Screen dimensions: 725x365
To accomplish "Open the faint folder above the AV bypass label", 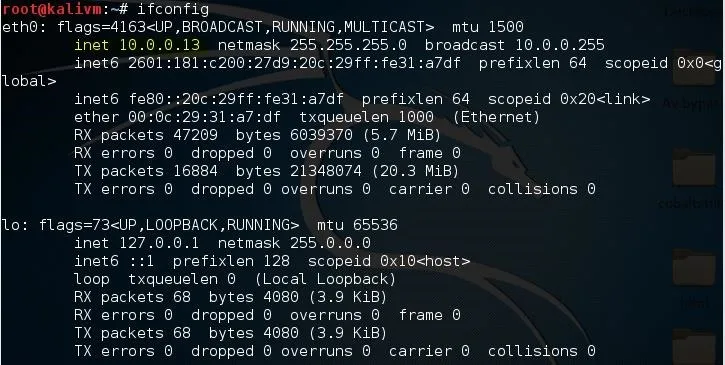I will point(694,69).
